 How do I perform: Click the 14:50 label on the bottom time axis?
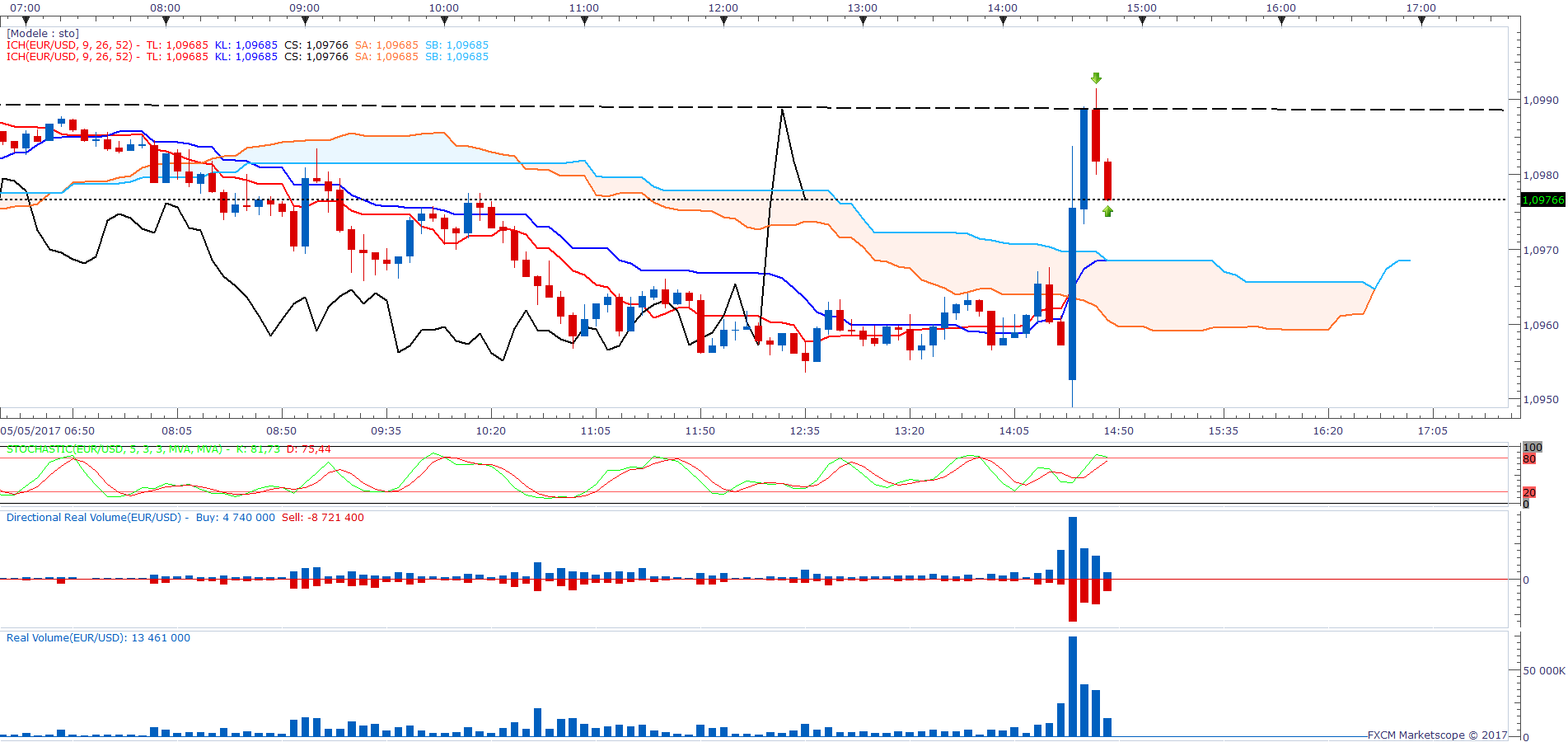coord(1119,431)
